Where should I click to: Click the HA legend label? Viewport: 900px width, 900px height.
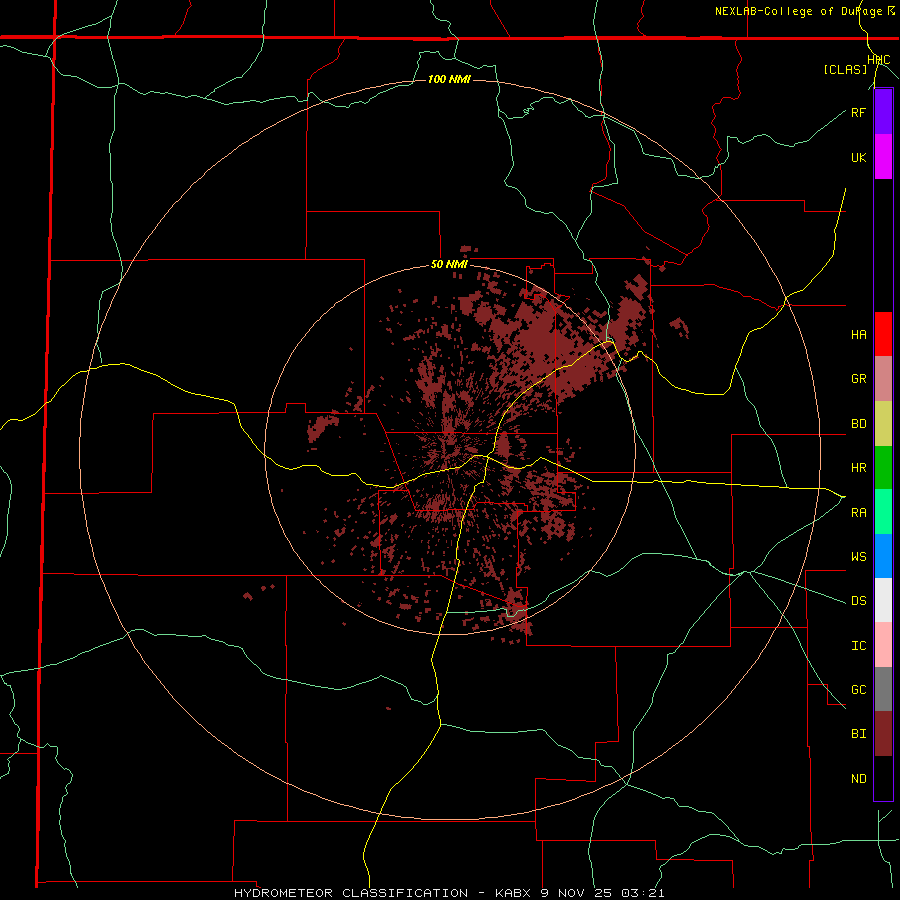[x=858, y=335]
